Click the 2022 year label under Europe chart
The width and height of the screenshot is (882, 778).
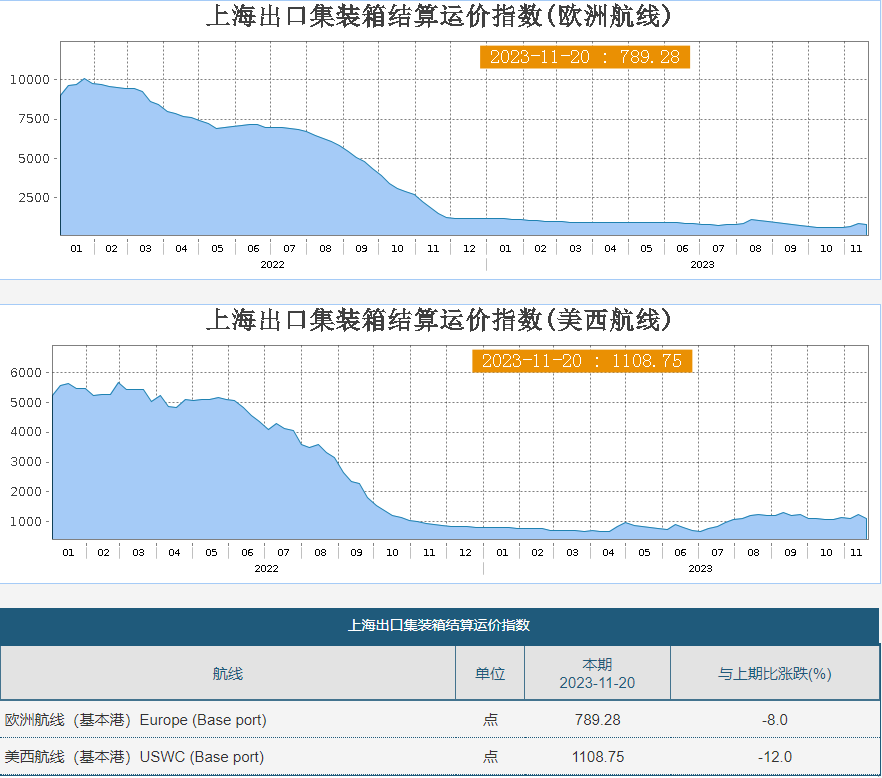[272, 264]
